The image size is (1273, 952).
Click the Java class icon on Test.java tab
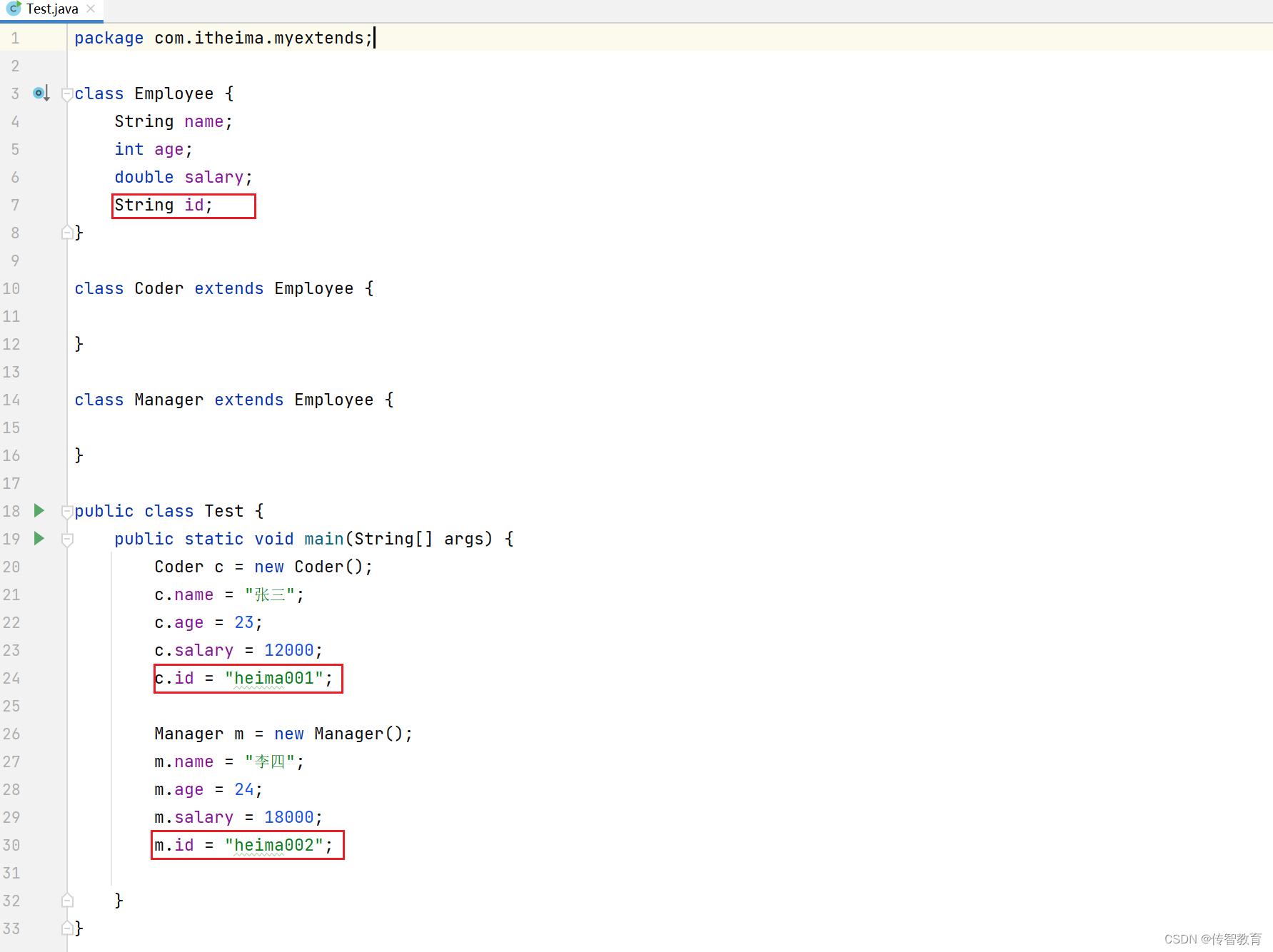[x=14, y=9]
